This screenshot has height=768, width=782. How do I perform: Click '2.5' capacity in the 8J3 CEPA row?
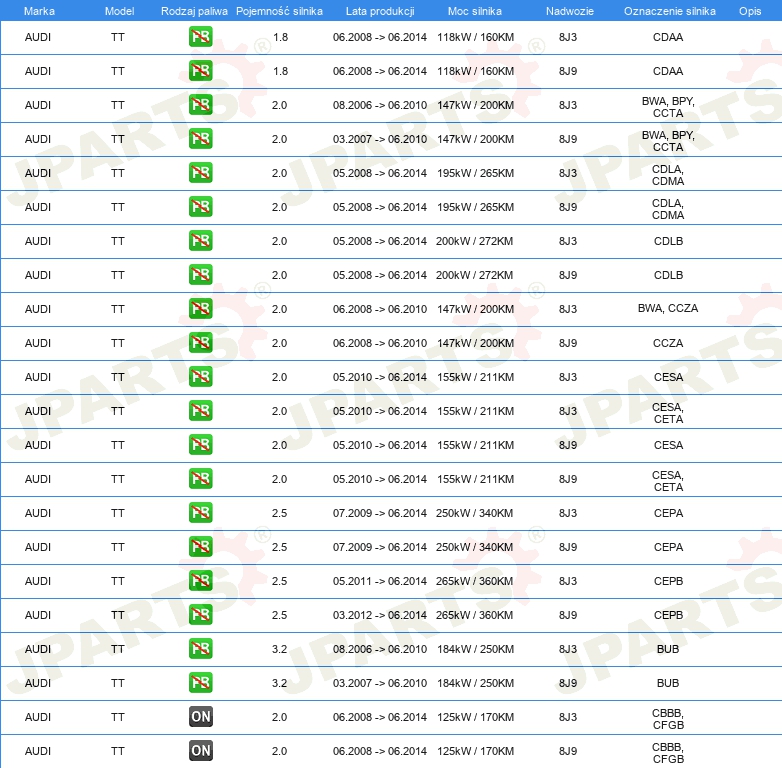pos(279,513)
